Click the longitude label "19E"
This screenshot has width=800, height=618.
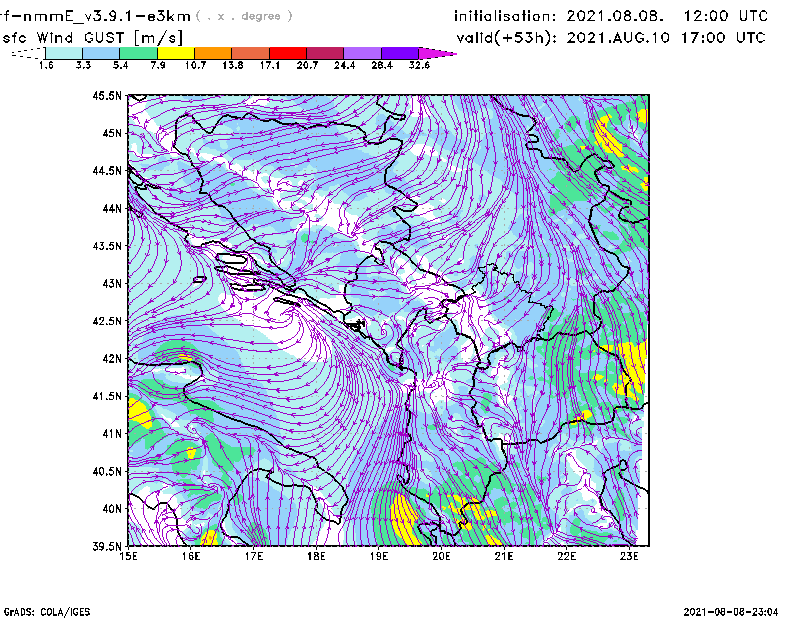(x=379, y=556)
